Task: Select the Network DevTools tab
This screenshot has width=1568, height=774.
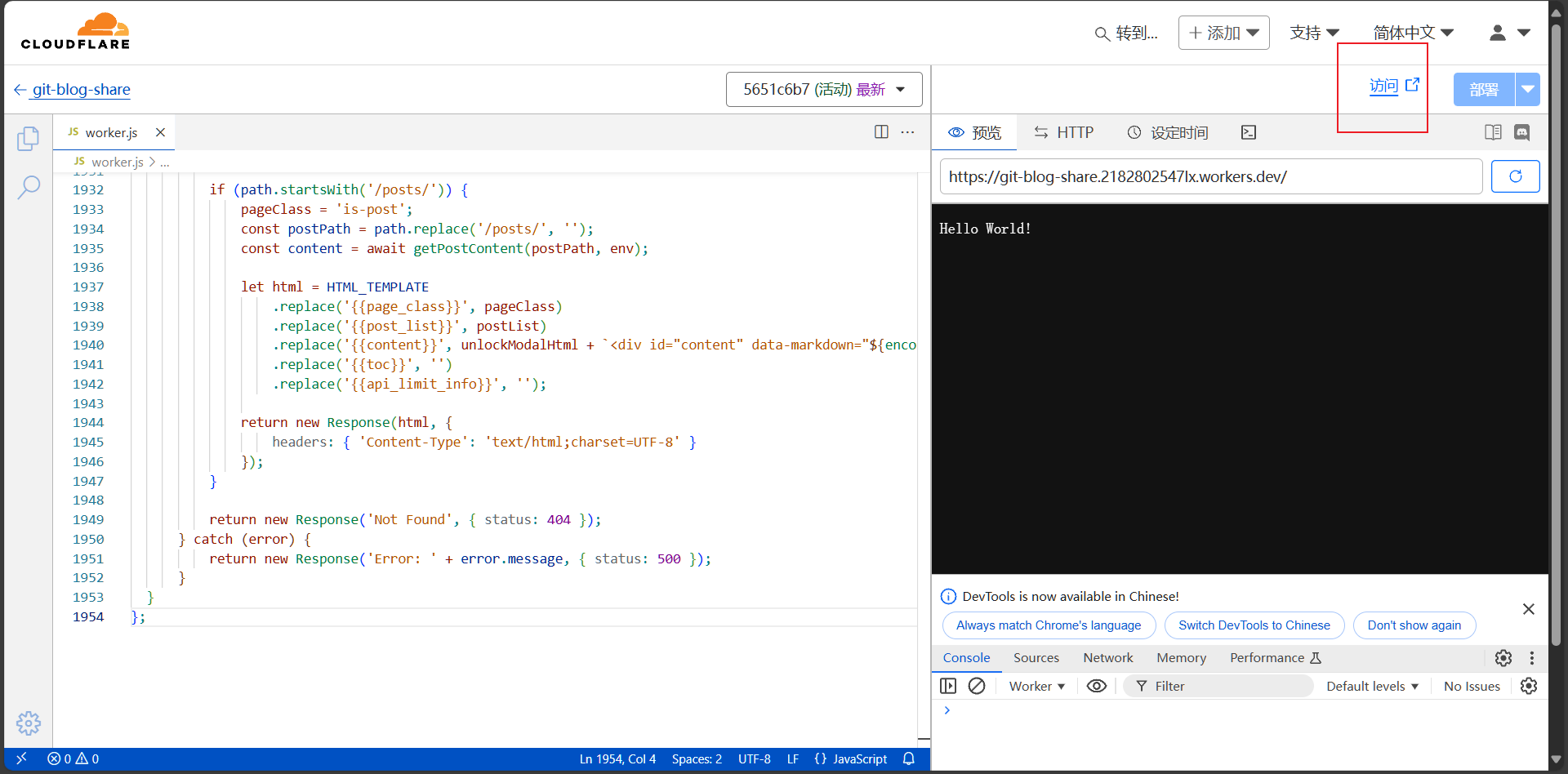Action: coord(1108,658)
